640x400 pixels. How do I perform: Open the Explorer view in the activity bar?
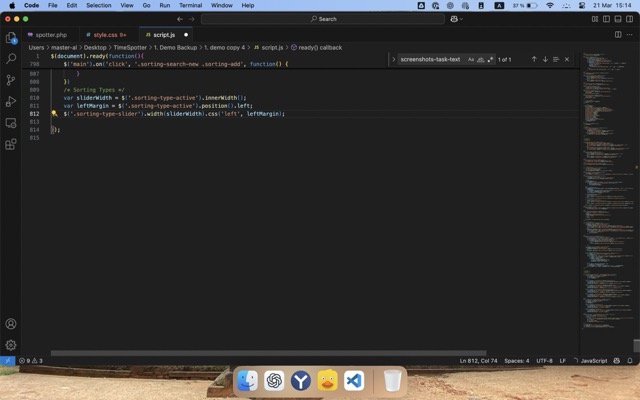pos(11,38)
